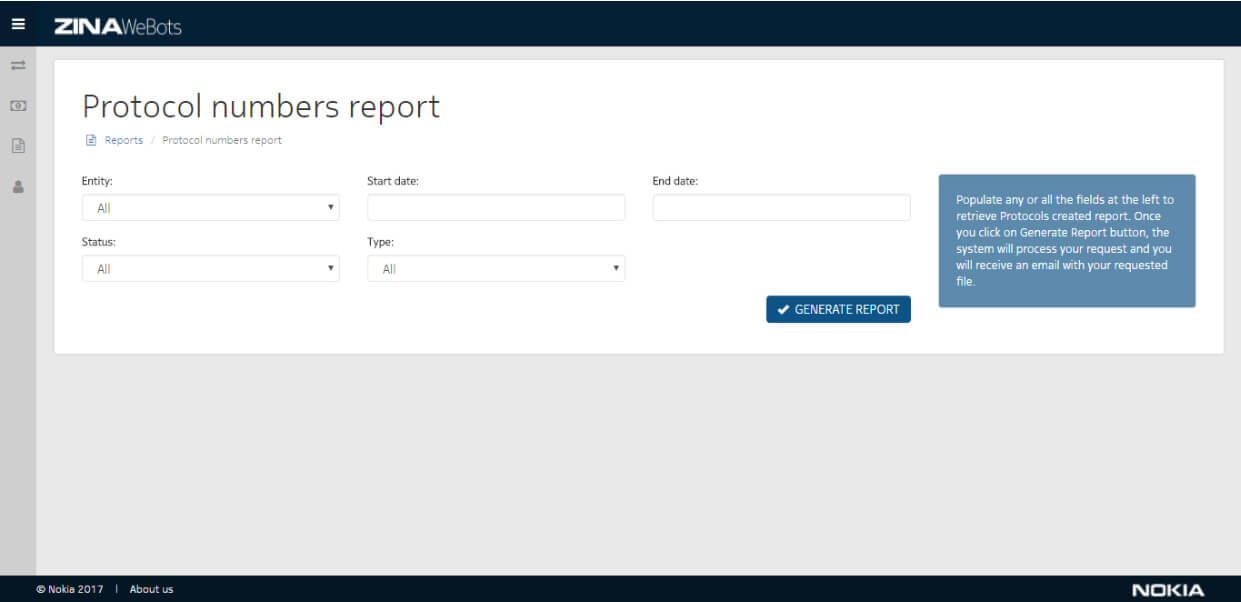Click into the End date field

pos(781,208)
